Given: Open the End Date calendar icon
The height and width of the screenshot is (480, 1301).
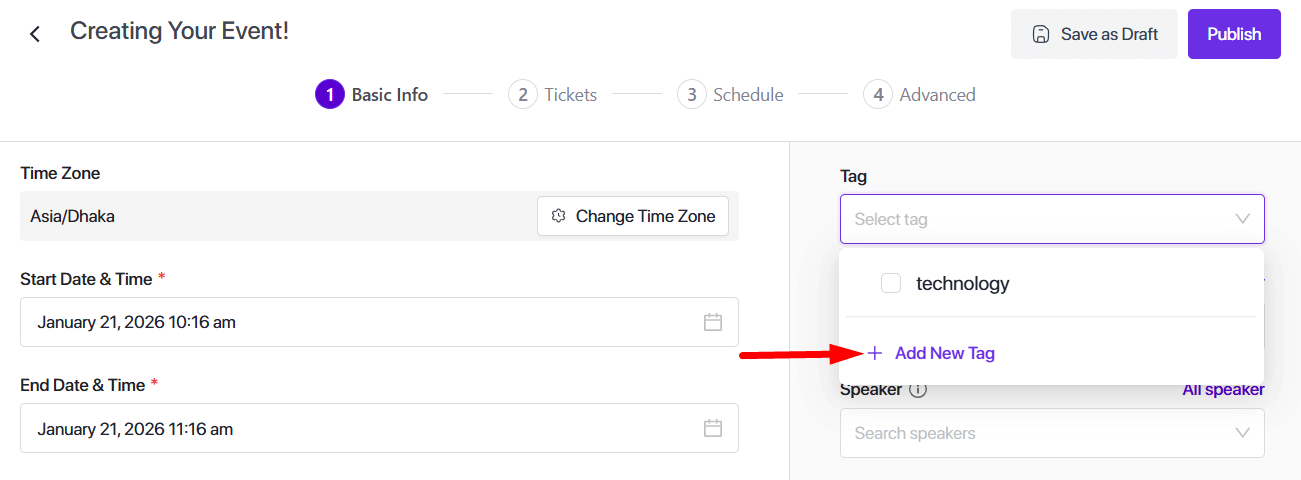Looking at the screenshot, I should 713,428.
